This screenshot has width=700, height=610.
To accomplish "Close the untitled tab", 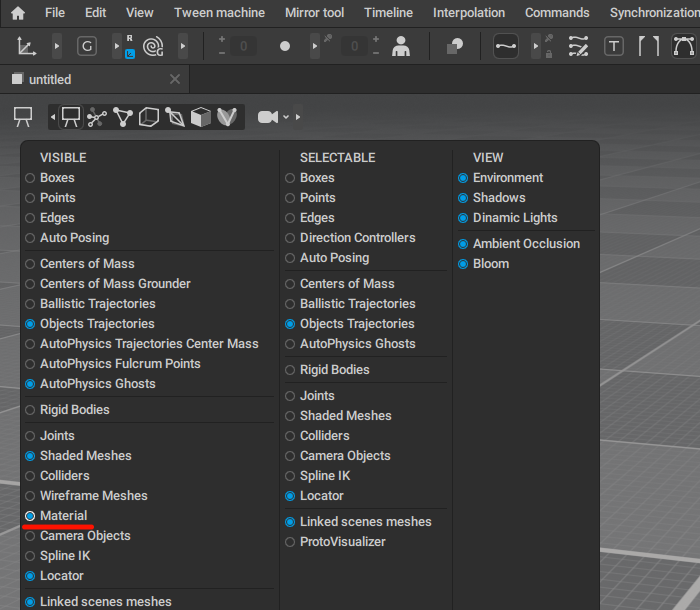I will pyautogui.click(x=175, y=79).
